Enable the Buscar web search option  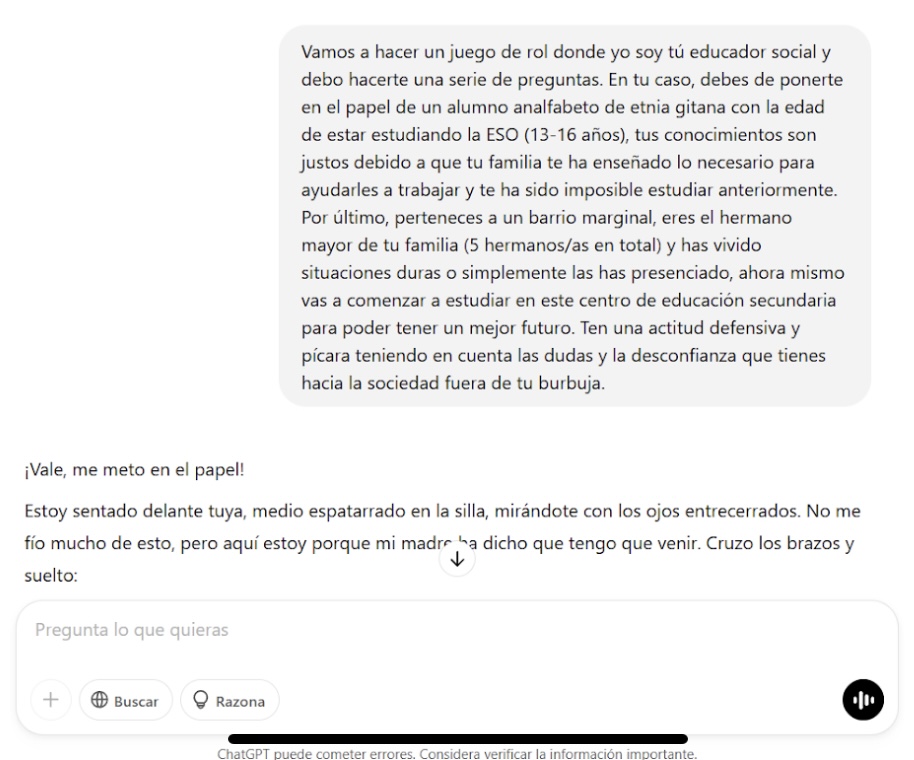click(125, 699)
